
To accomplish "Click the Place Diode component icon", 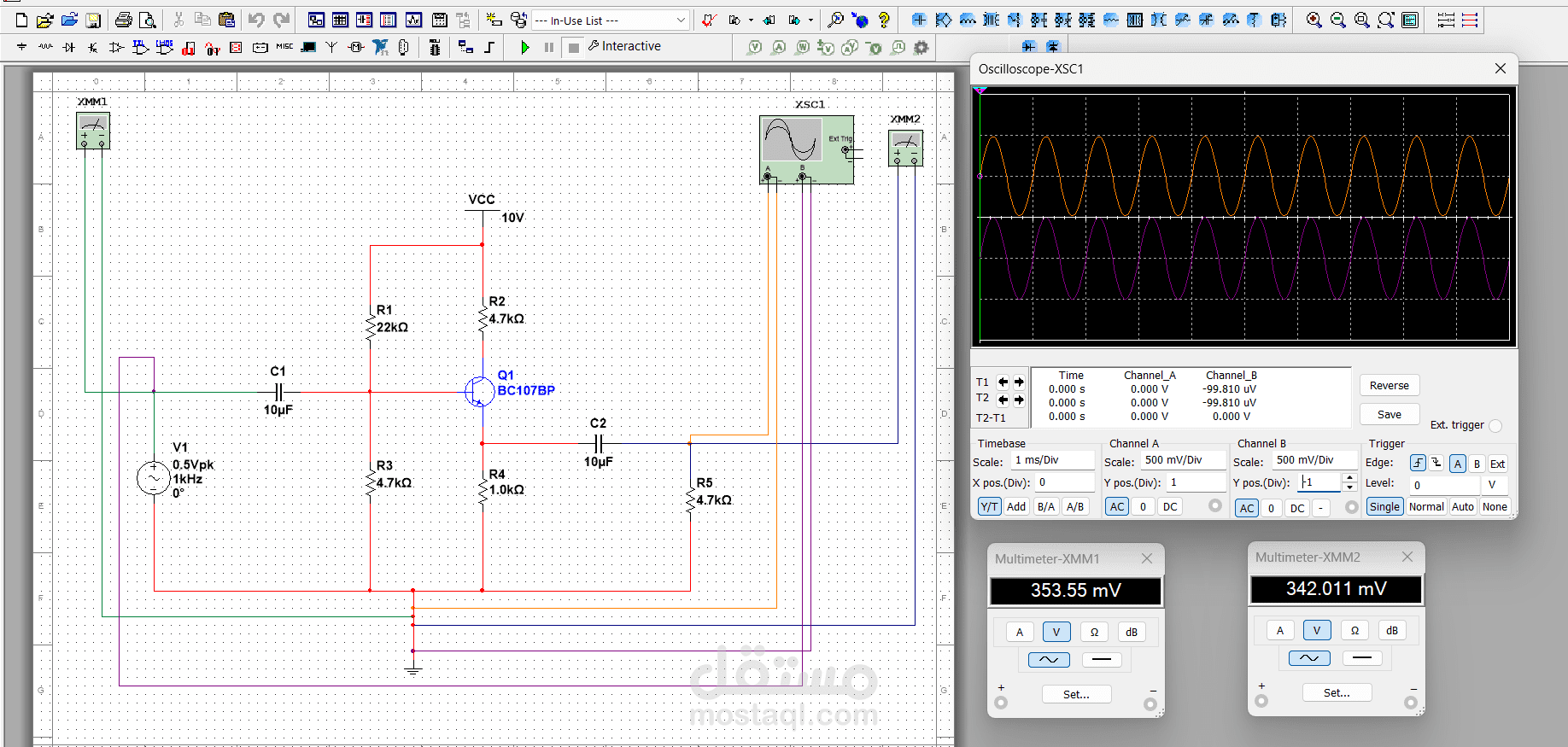I will click(69, 47).
